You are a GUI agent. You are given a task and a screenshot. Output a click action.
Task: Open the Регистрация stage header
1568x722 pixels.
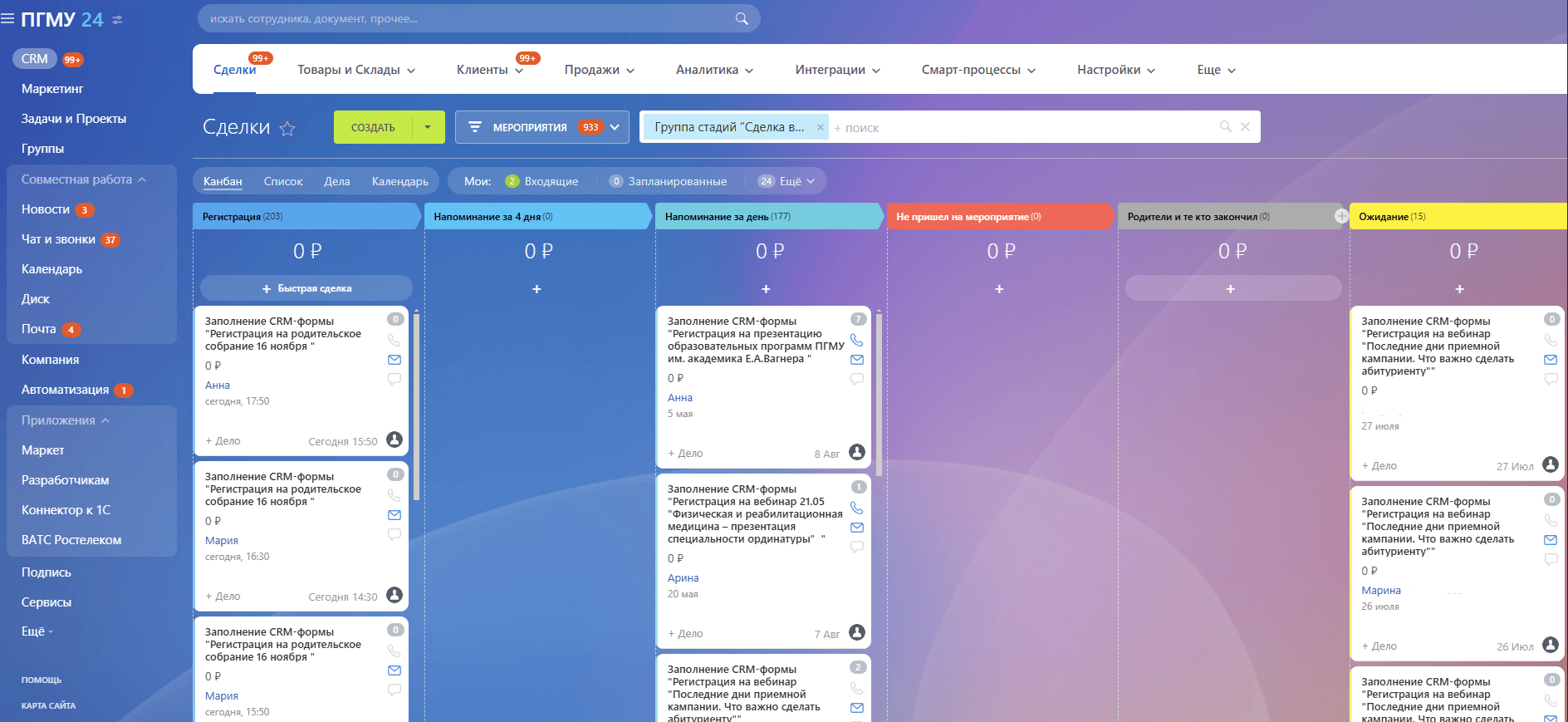click(x=306, y=216)
